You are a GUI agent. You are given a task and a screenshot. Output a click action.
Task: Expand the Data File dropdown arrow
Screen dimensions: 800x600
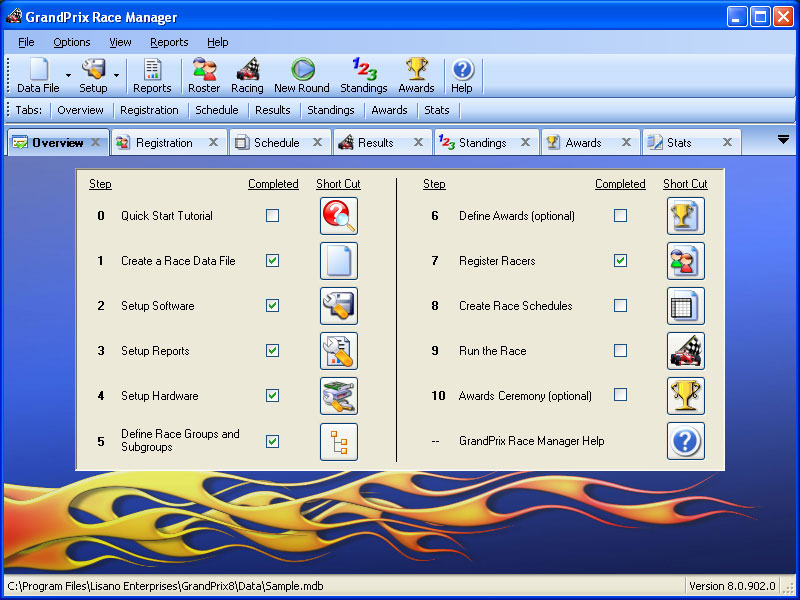tap(68, 76)
